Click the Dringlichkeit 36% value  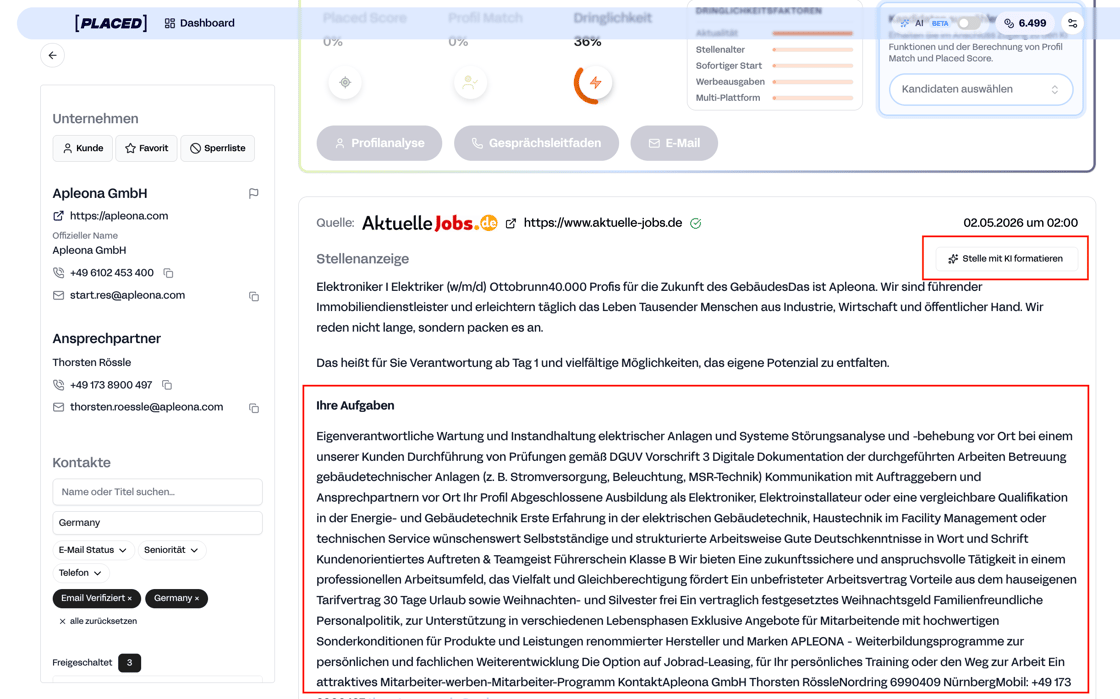tap(587, 41)
